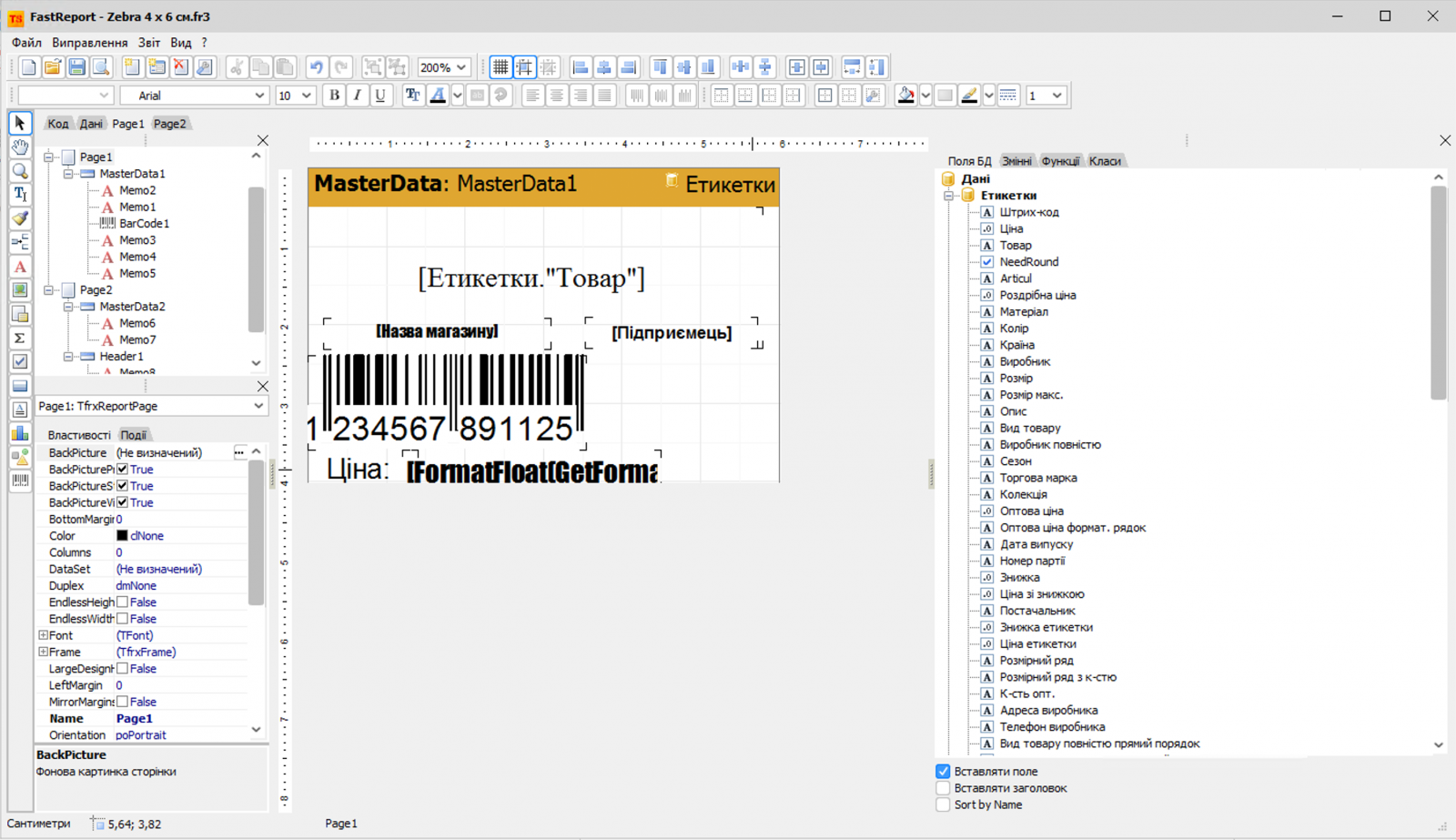Click the BackPicture ellipsis button

pyautogui.click(x=238, y=452)
